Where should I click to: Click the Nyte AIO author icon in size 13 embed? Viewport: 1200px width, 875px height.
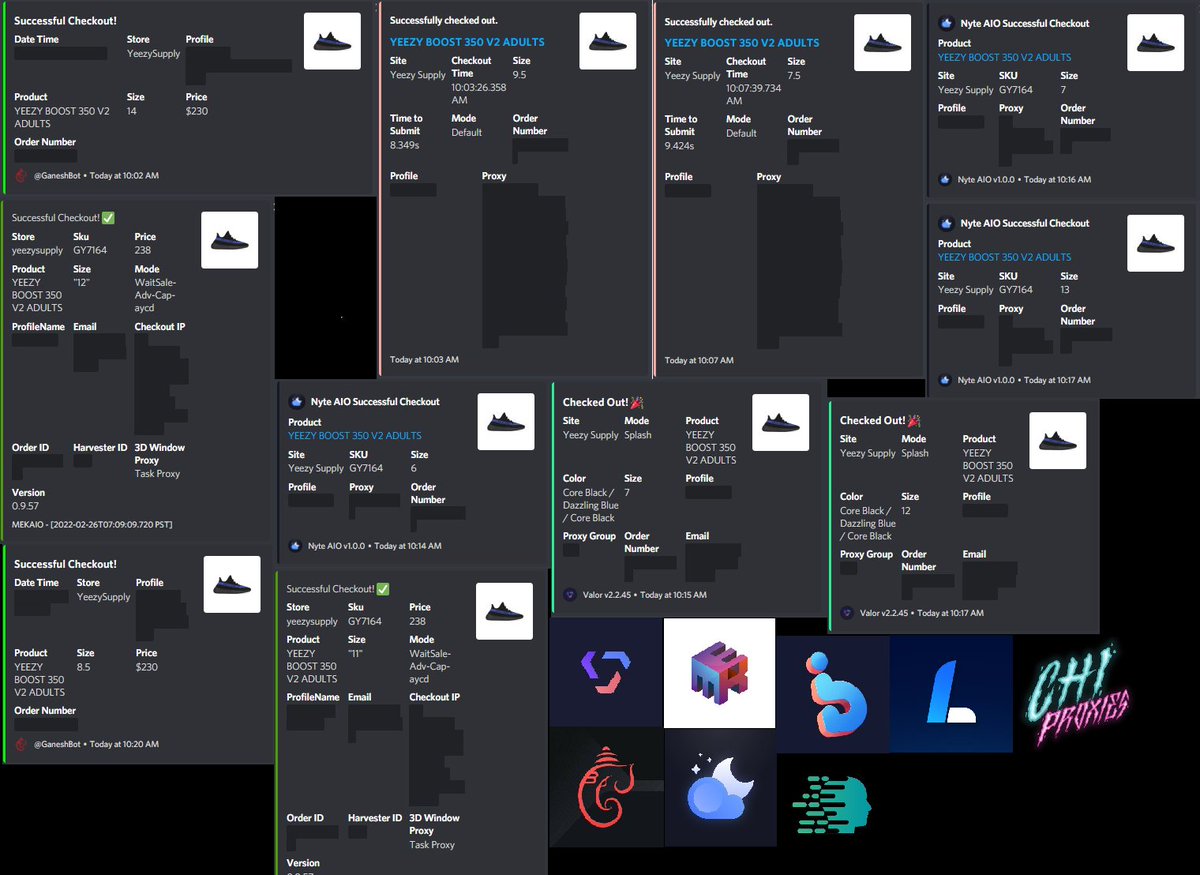point(945,223)
